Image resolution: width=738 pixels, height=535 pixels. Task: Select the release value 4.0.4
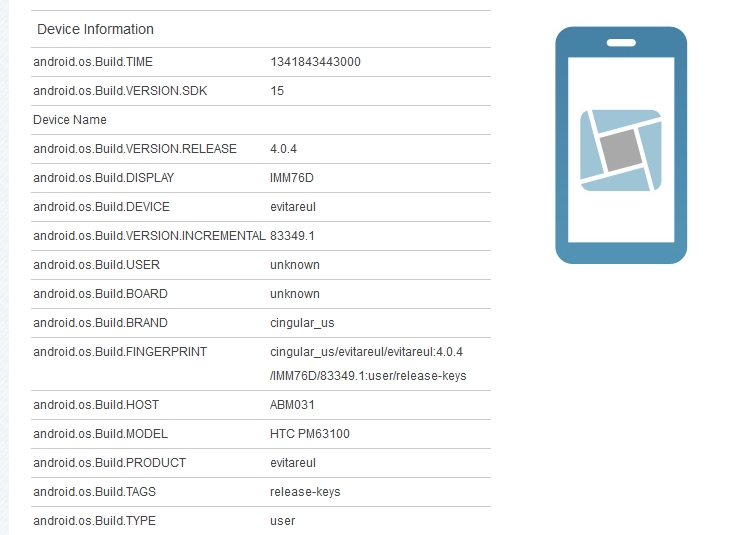pos(283,149)
